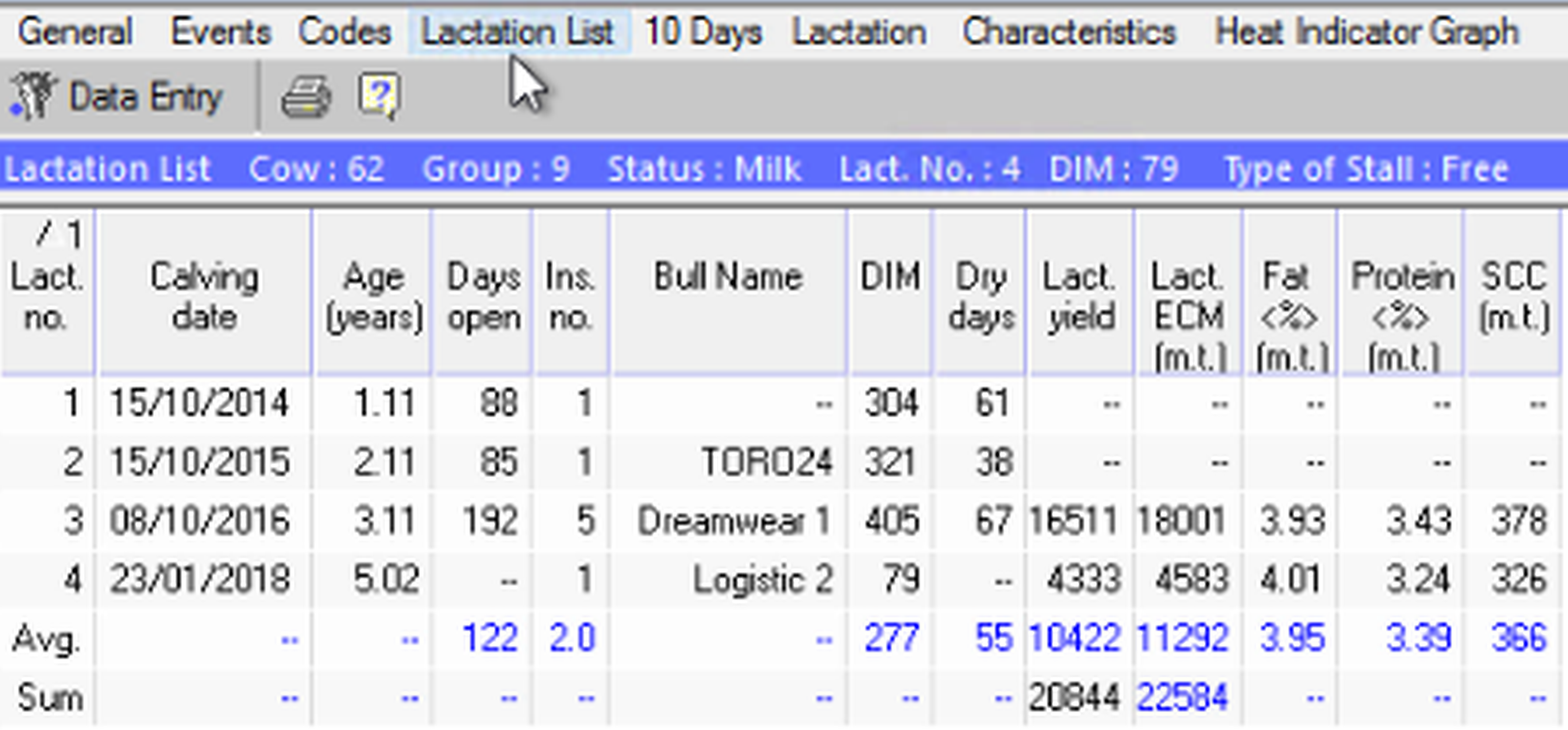This screenshot has width=1568, height=730.
Task: Click the Sum row label
Action: tap(50, 698)
